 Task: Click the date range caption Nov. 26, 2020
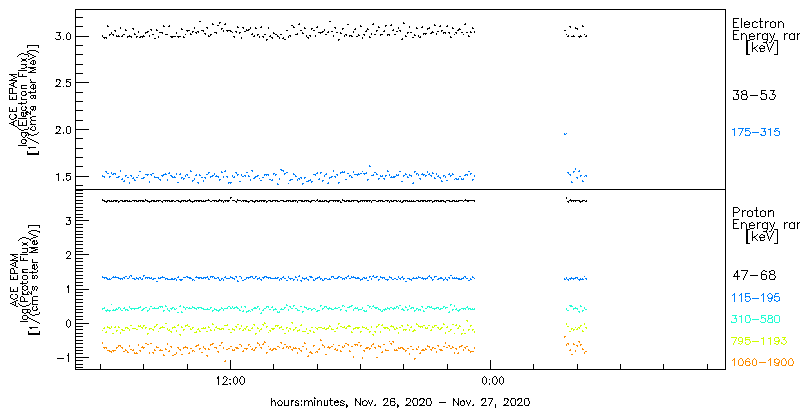pos(391,402)
